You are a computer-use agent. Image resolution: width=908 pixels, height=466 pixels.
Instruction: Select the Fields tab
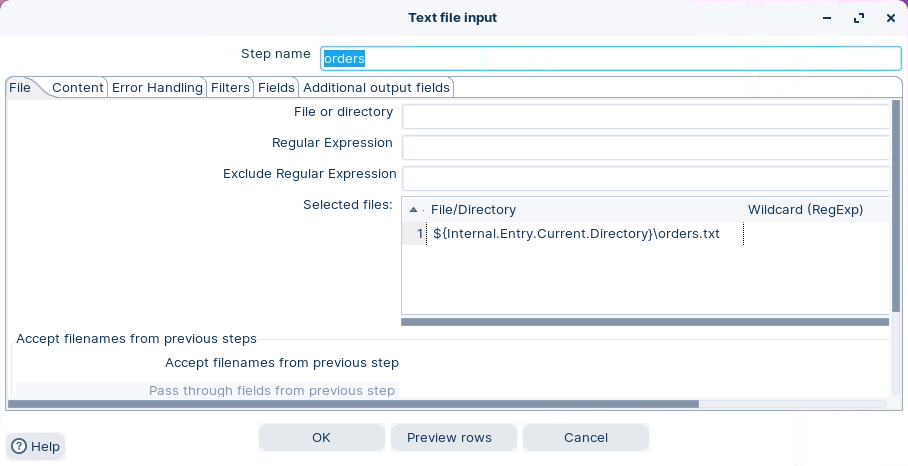coord(276,88)
